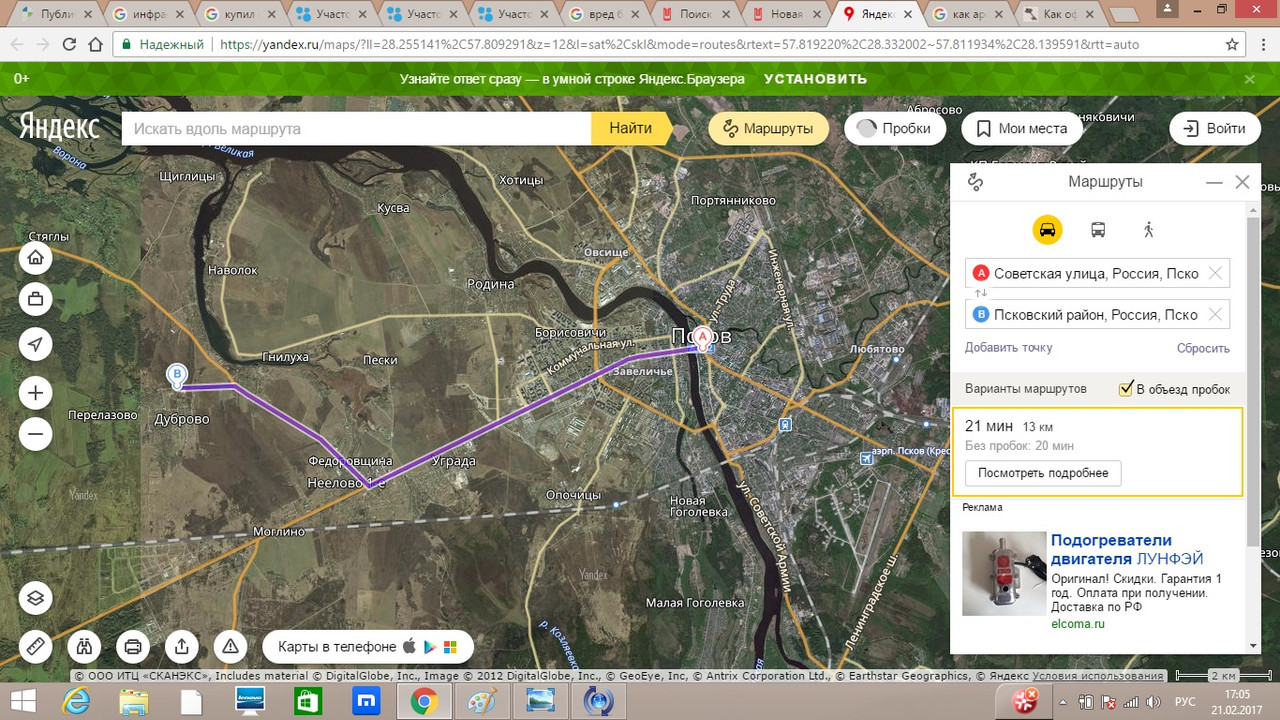The width and height of the screenshot is (1280, 720).
Task: Open the map layers icon
Action: [x=36, y=599]
